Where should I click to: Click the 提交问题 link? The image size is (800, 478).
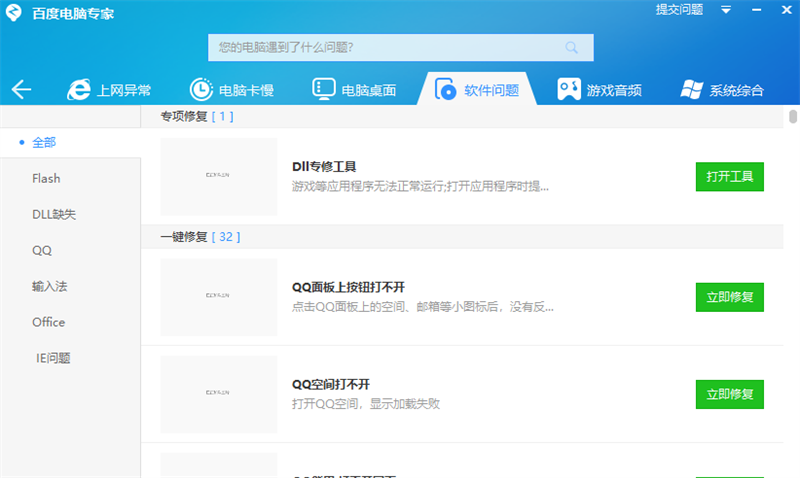(x=679, y=10)
